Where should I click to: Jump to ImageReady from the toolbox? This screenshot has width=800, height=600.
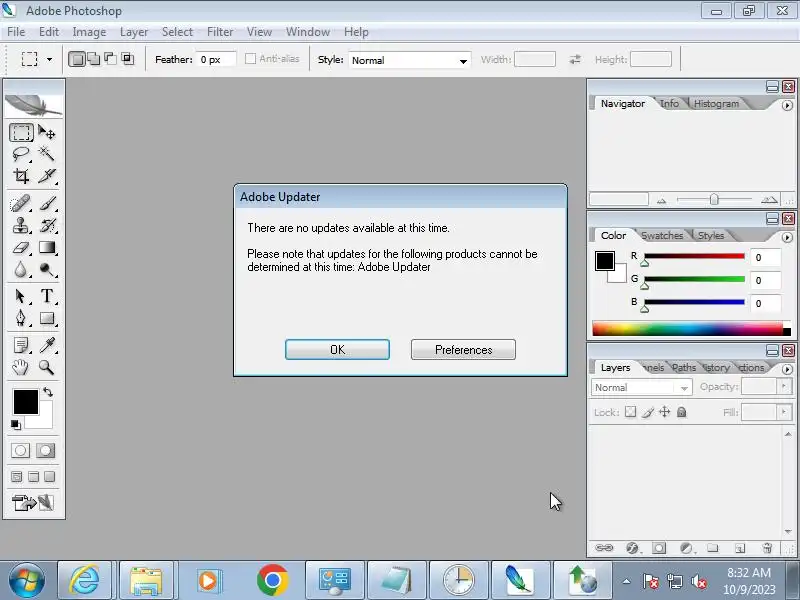pos(34,503)
